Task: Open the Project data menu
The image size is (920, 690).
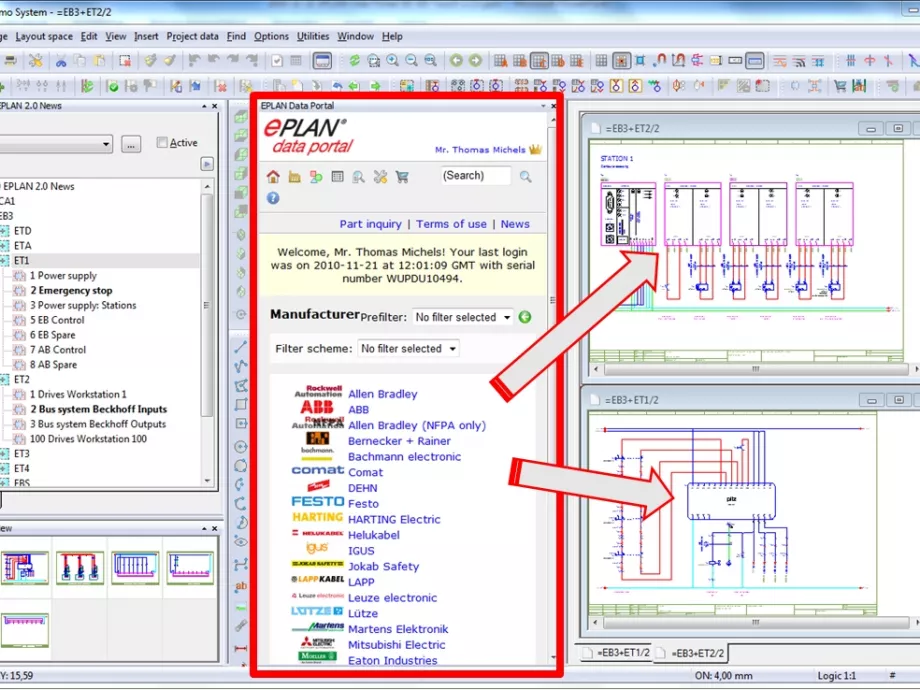Action: point(192,36)
